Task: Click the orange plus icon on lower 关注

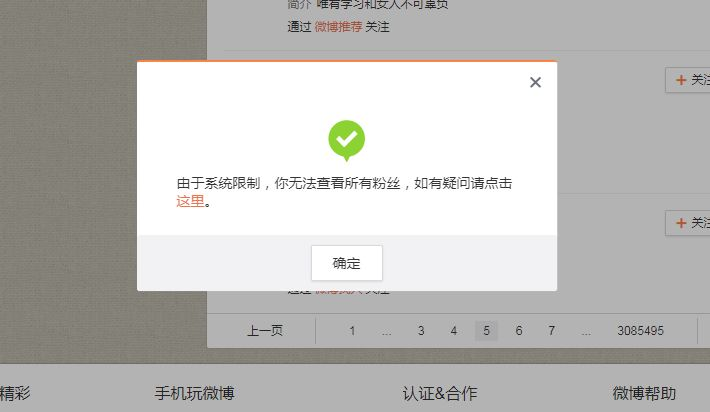Action: coord(681,223)
